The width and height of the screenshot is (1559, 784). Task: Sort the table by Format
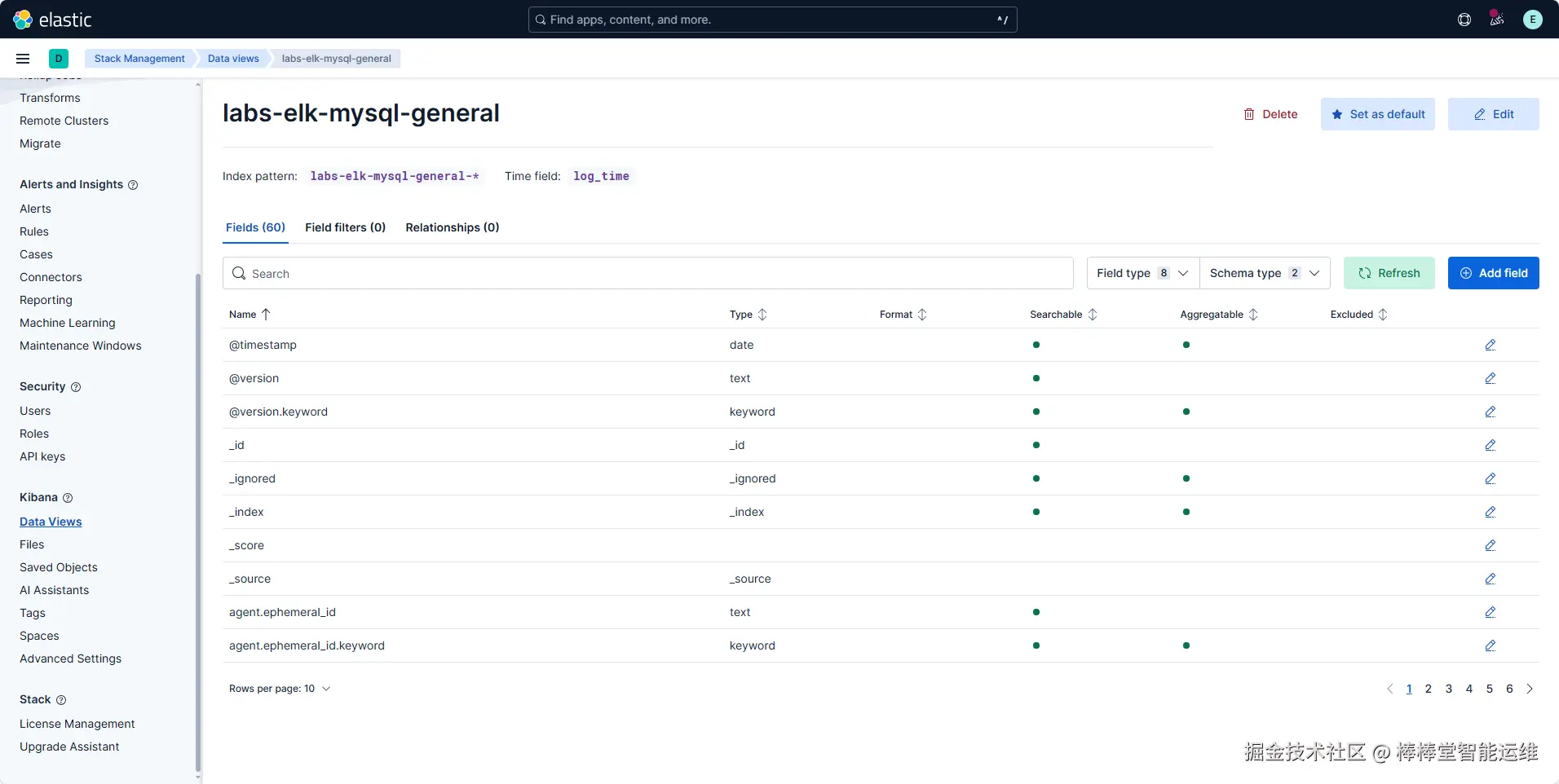pyautogui.click(x=903, y=315)
